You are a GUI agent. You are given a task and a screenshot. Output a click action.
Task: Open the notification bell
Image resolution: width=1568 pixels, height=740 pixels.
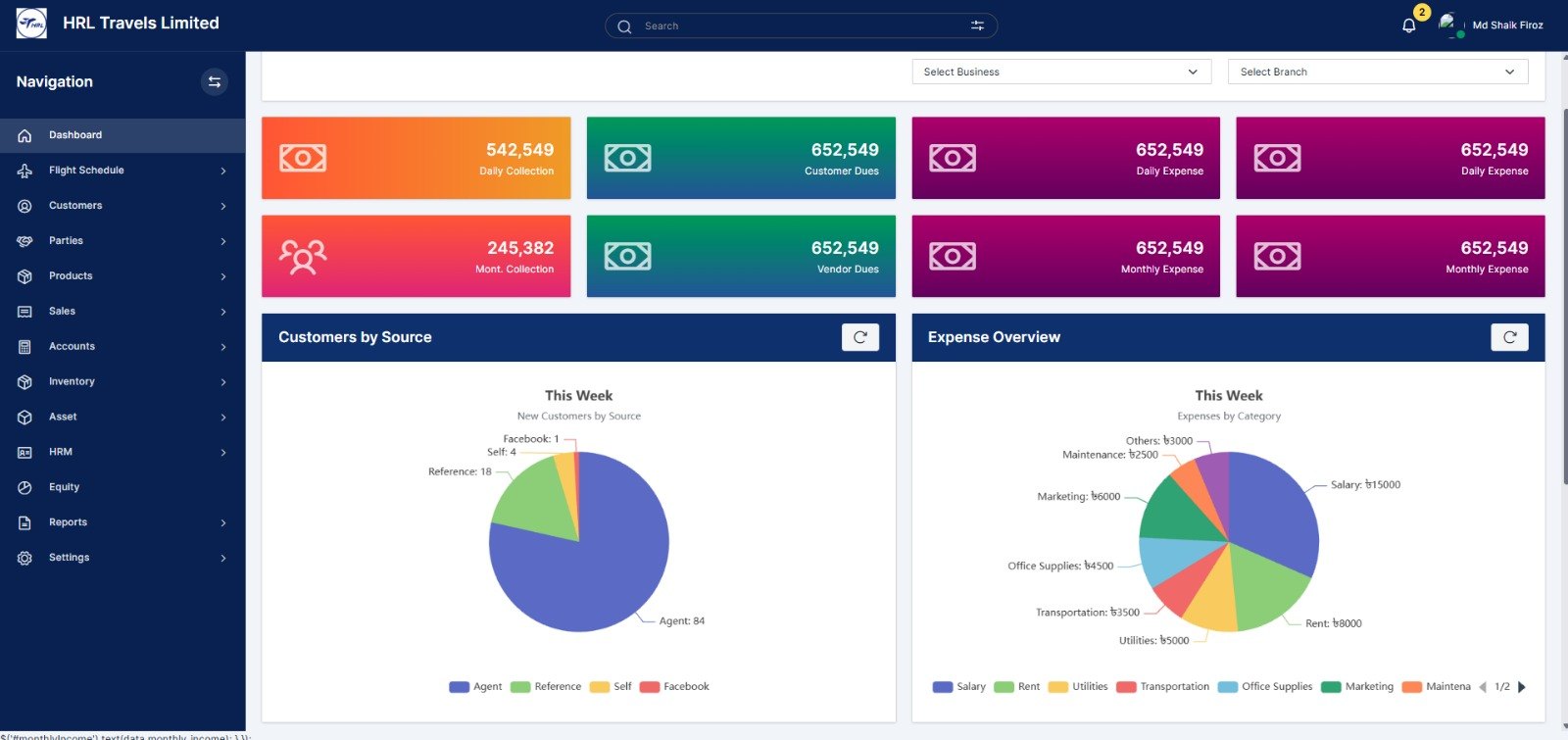[x=1408, y=25]
